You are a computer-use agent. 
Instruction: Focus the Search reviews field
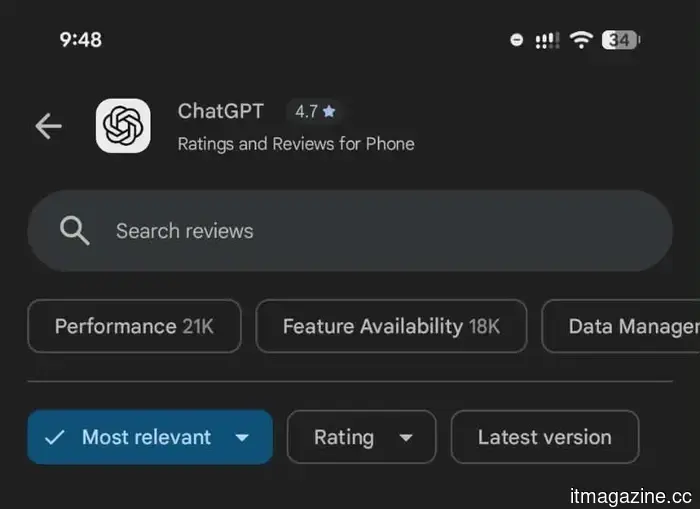point(350,231)
